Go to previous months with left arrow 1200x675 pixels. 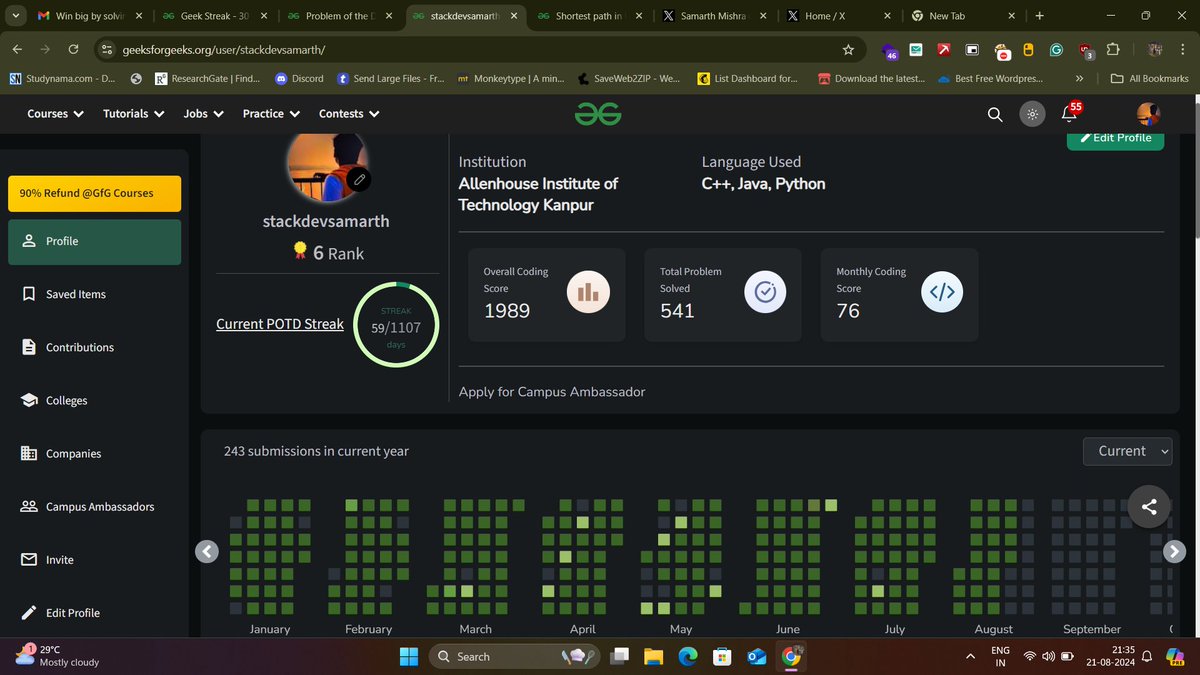click(207, 551)
